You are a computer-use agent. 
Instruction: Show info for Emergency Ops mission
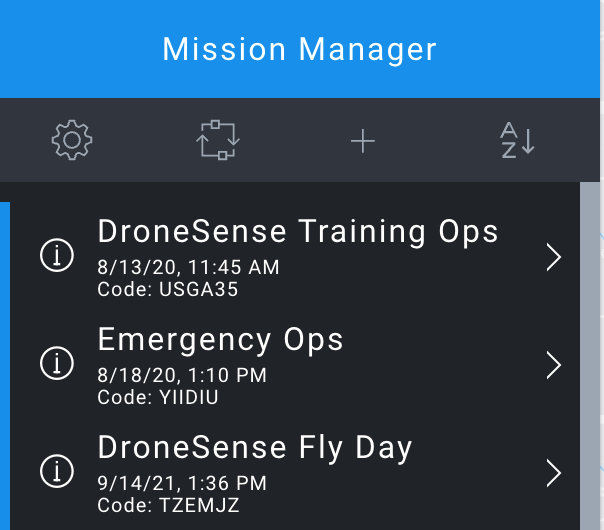coord(57,363)
